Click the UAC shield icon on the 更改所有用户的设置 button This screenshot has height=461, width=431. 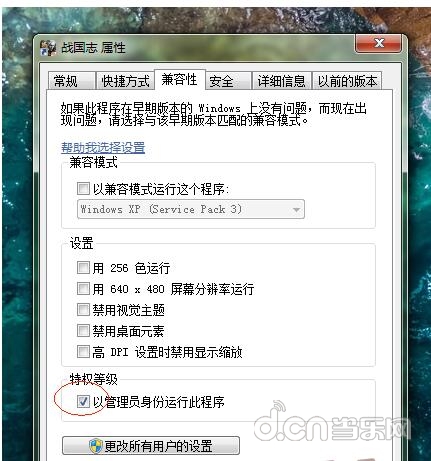pyautogui.click(x=96, y=446)
